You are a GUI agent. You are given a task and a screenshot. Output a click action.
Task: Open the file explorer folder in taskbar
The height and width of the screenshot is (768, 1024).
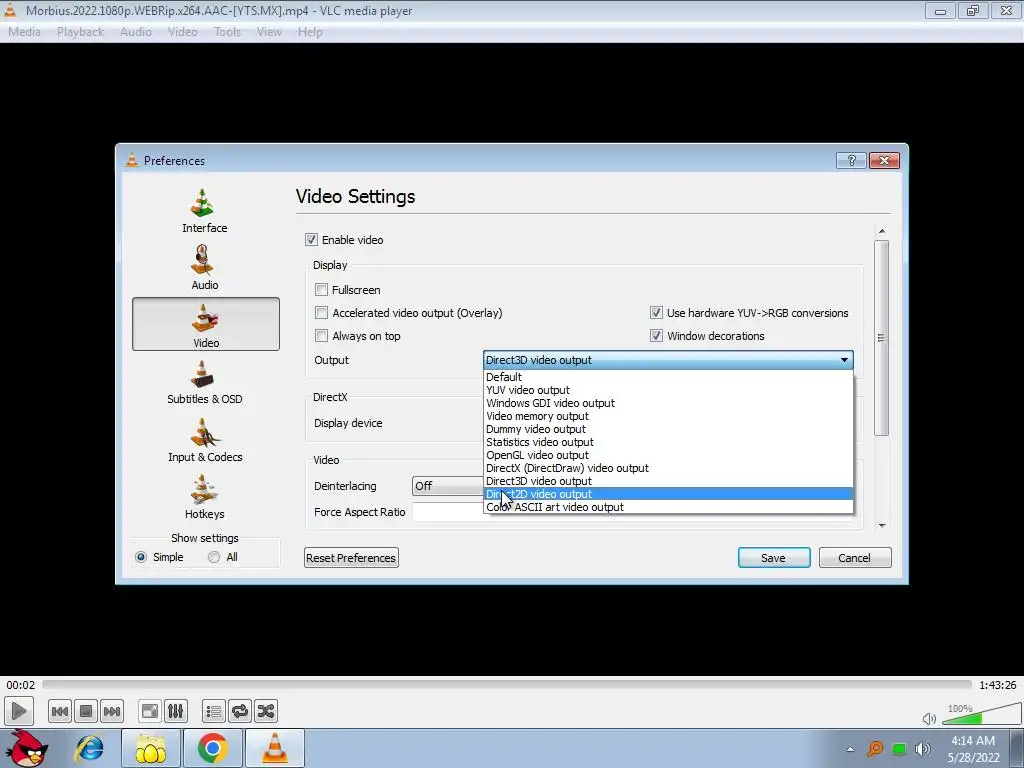pyautogui.click(x=151, y=748)
